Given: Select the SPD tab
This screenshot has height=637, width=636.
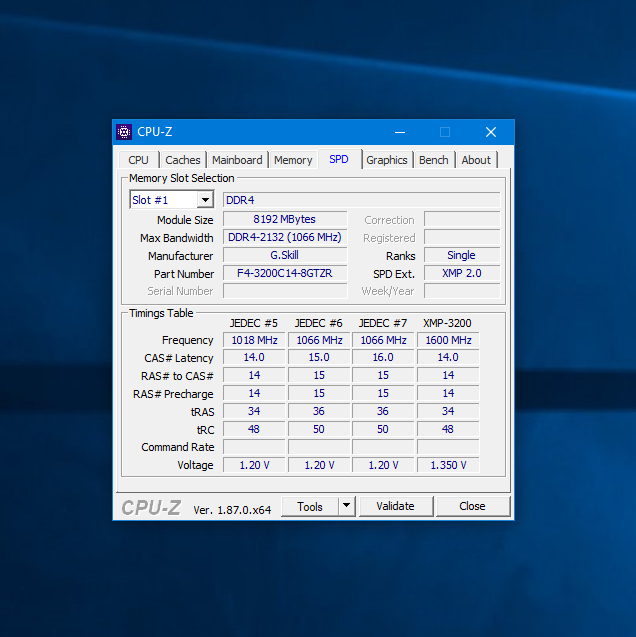Looking at the screenshot, I should coord(339,159).
